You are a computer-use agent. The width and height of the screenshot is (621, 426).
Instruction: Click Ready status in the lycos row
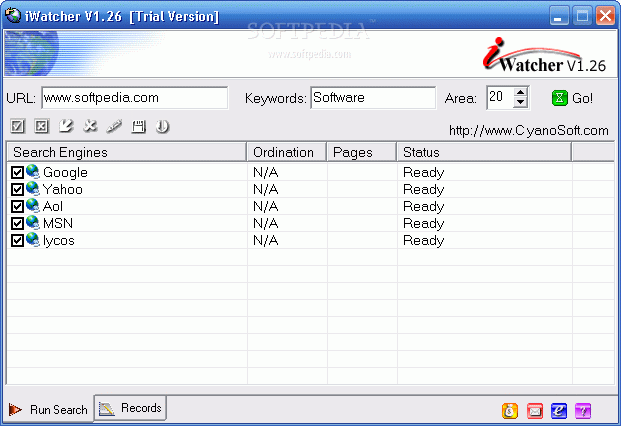pos(423,241)
